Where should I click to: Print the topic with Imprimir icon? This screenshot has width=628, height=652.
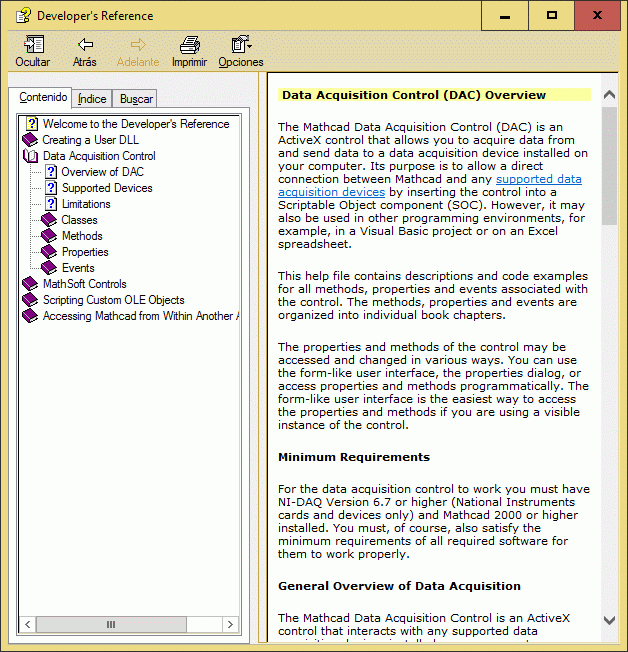pos(190,44)
